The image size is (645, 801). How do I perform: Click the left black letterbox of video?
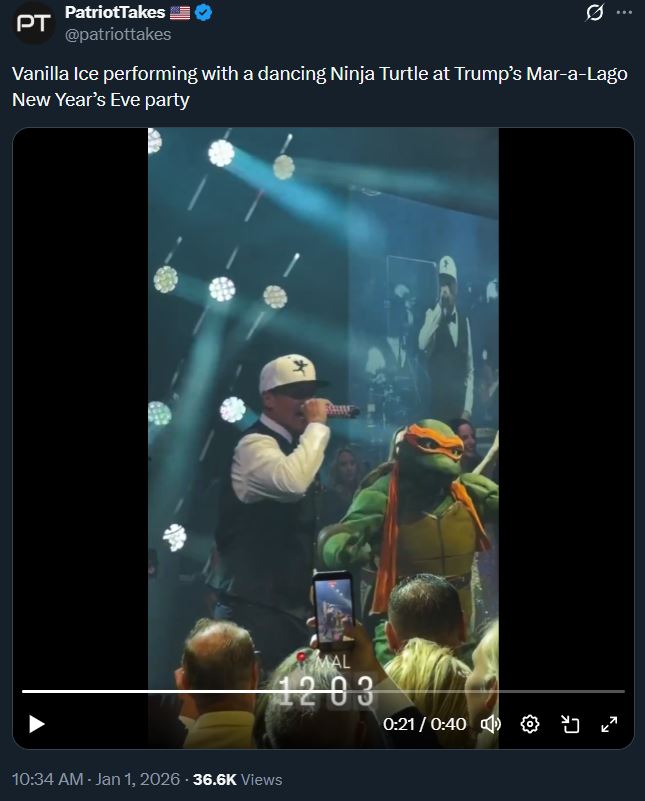coord(80,409)
